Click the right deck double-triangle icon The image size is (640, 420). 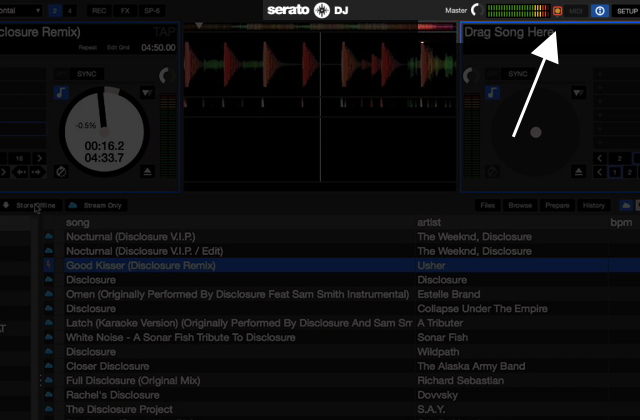[x=578, y=93]
